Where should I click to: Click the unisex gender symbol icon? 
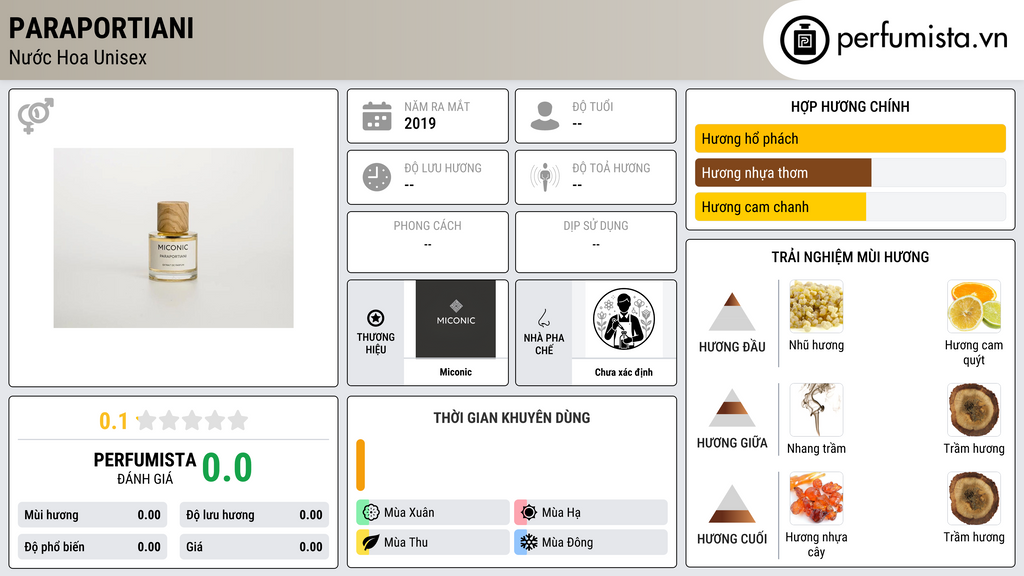(x=36, y=116)
